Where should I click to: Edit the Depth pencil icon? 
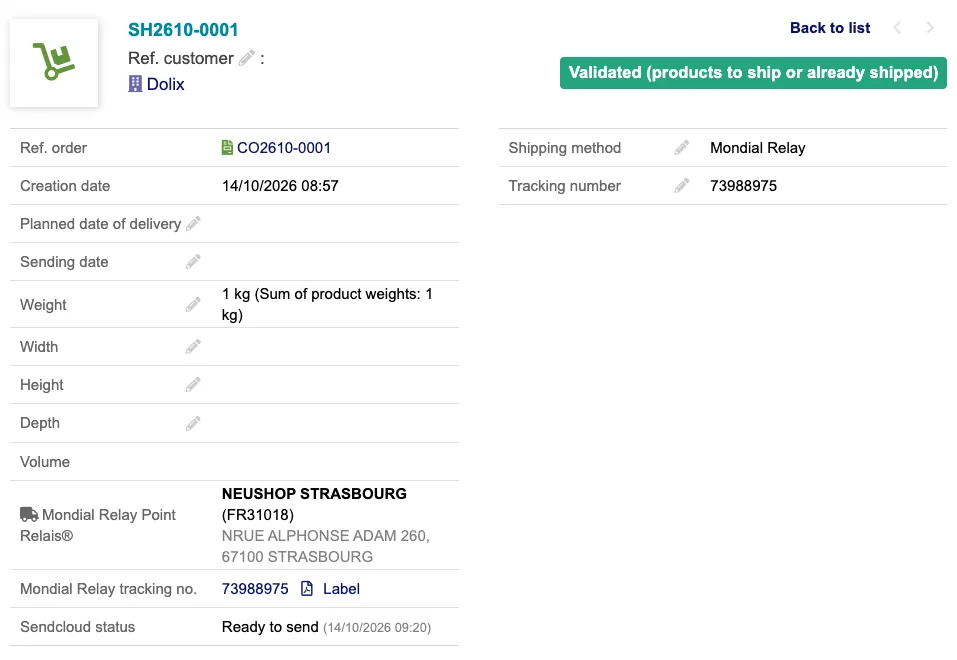pyautogui.click(x=193, y=423)
